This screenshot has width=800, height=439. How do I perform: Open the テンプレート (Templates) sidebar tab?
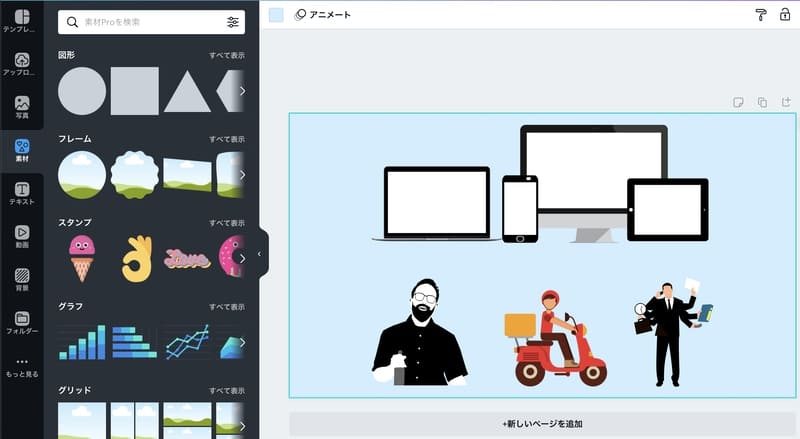click(21, 22)
